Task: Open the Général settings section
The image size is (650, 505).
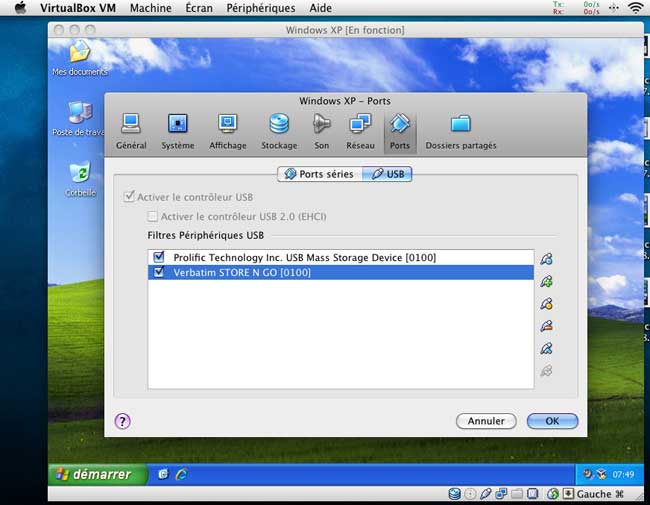Action: pos(130,131)
